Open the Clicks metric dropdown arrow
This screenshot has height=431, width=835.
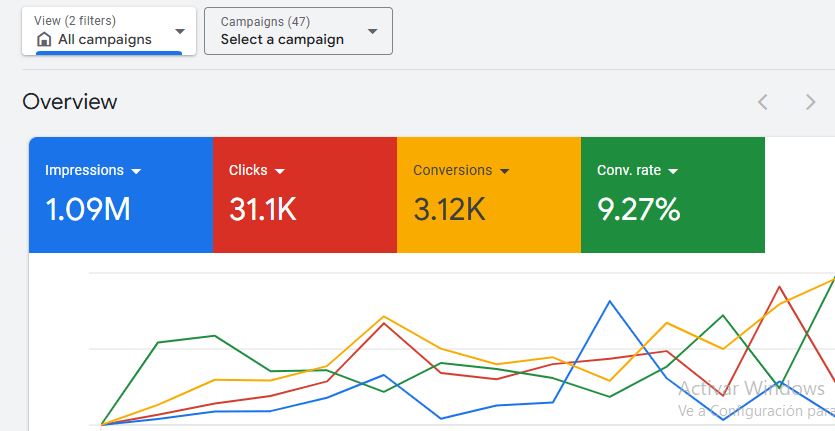pos(280,171)
